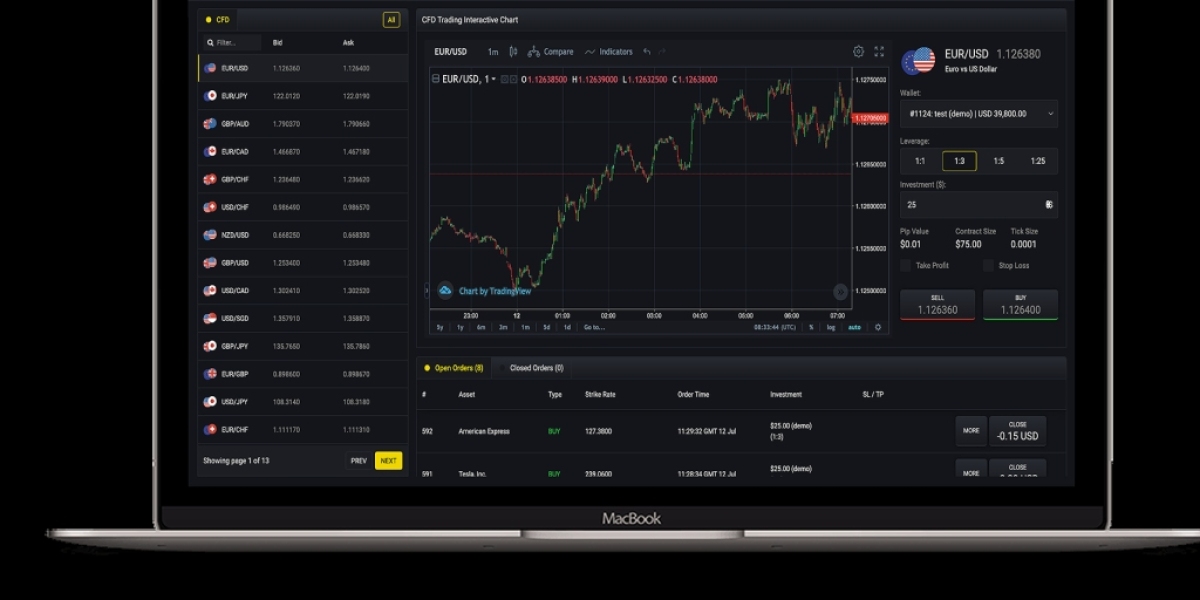The width and height of the screenshot is (1200, 600).
Task: Click the BUY button at 1.126400
Action: [x=1020, y=305]
